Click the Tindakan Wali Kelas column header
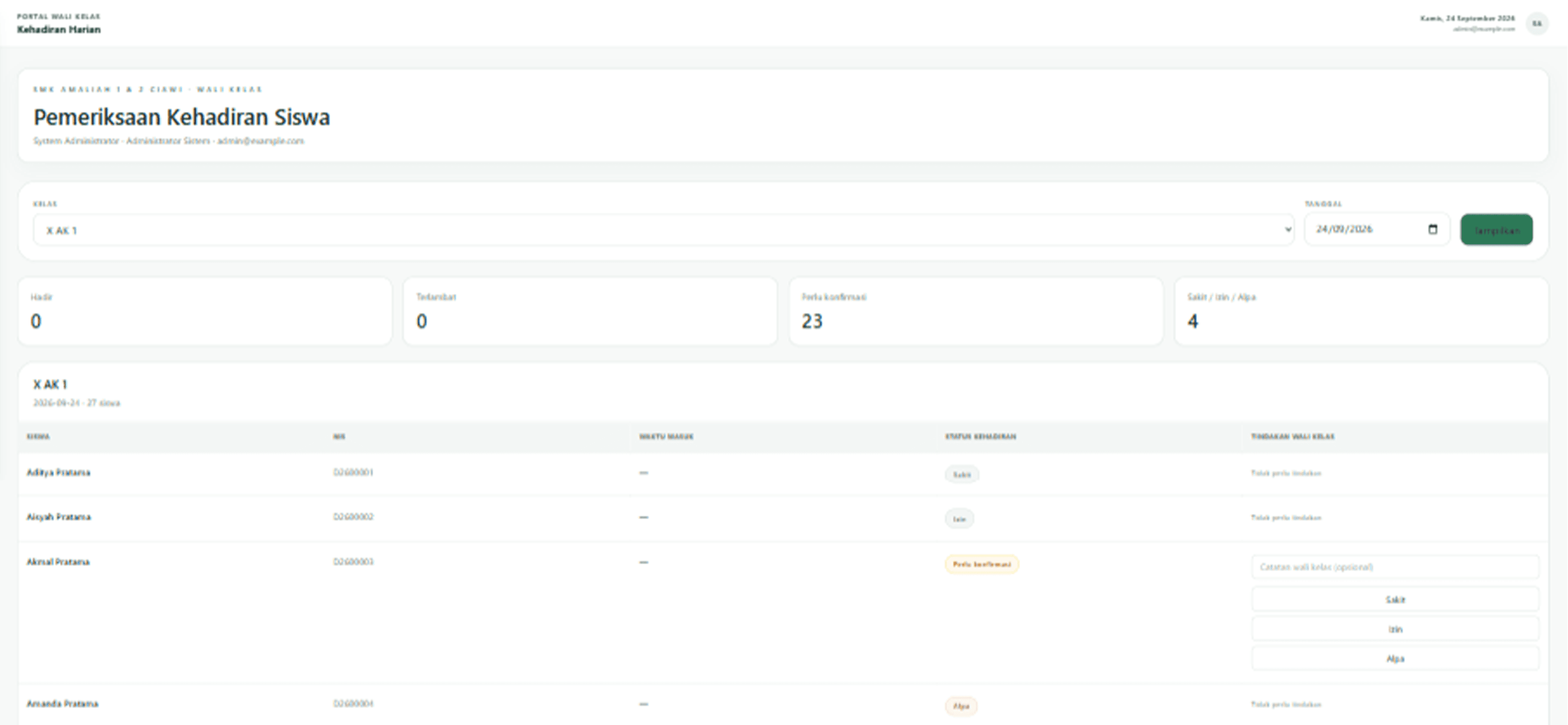This screenshot has height=725, width=1568. pos(1292,436)
